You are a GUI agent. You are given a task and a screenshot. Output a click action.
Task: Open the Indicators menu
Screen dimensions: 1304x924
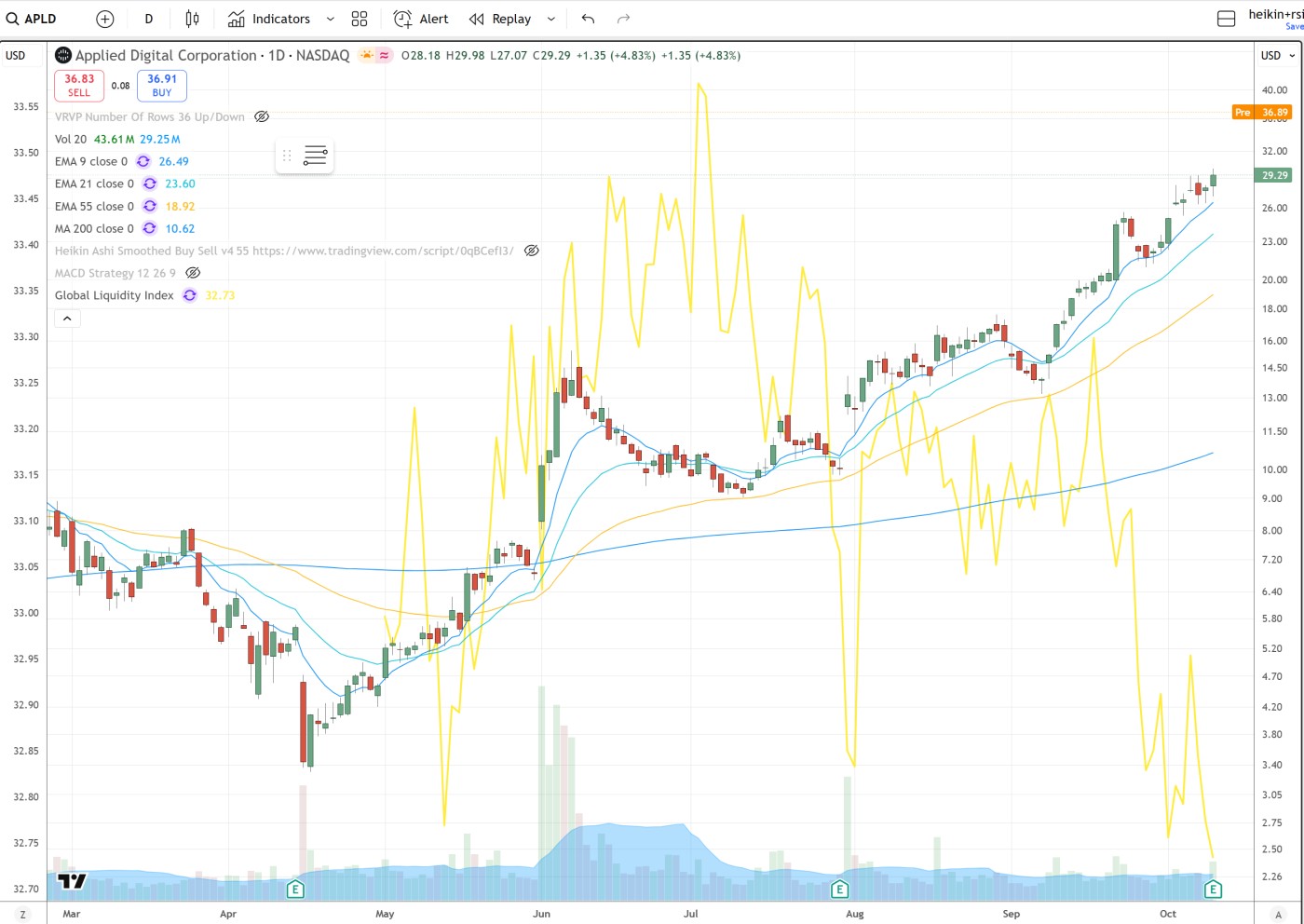[270, 19]
